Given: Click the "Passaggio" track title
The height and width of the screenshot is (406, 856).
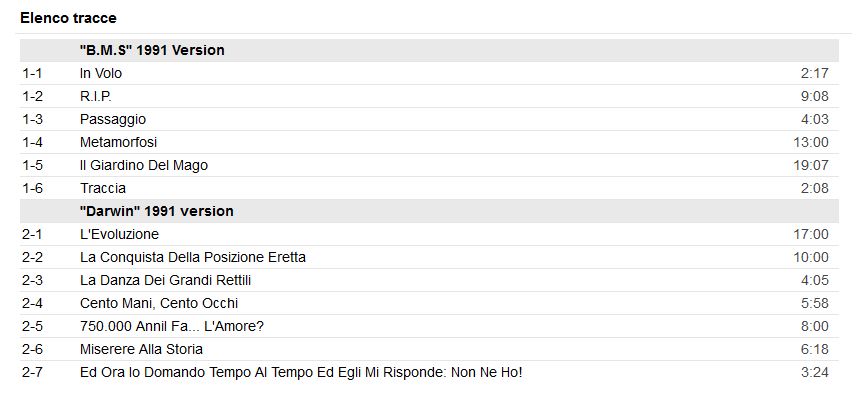Looking at the screenshot, I should (x=113, y=119).
